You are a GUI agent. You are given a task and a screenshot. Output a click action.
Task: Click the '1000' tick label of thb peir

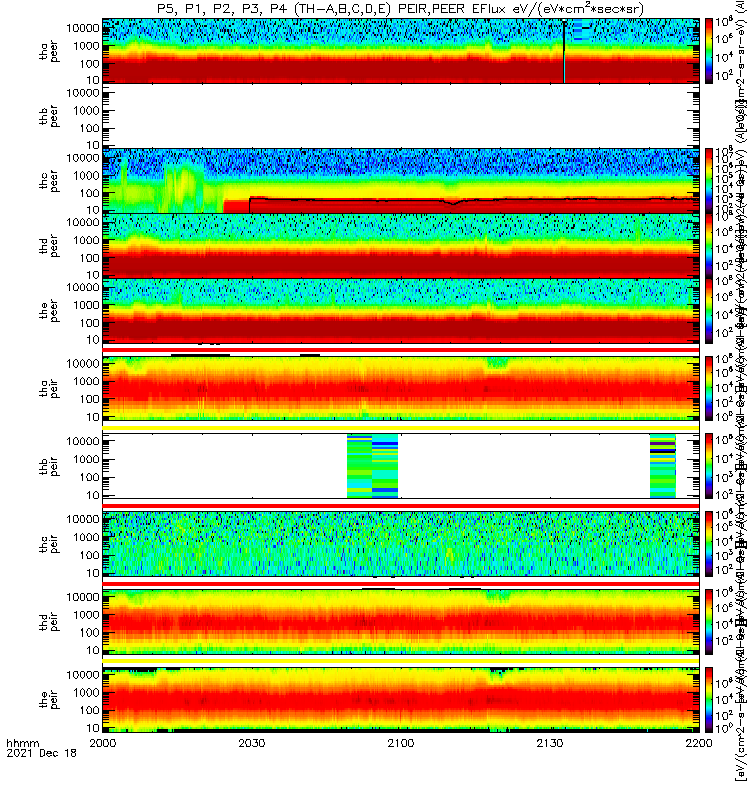86,459
